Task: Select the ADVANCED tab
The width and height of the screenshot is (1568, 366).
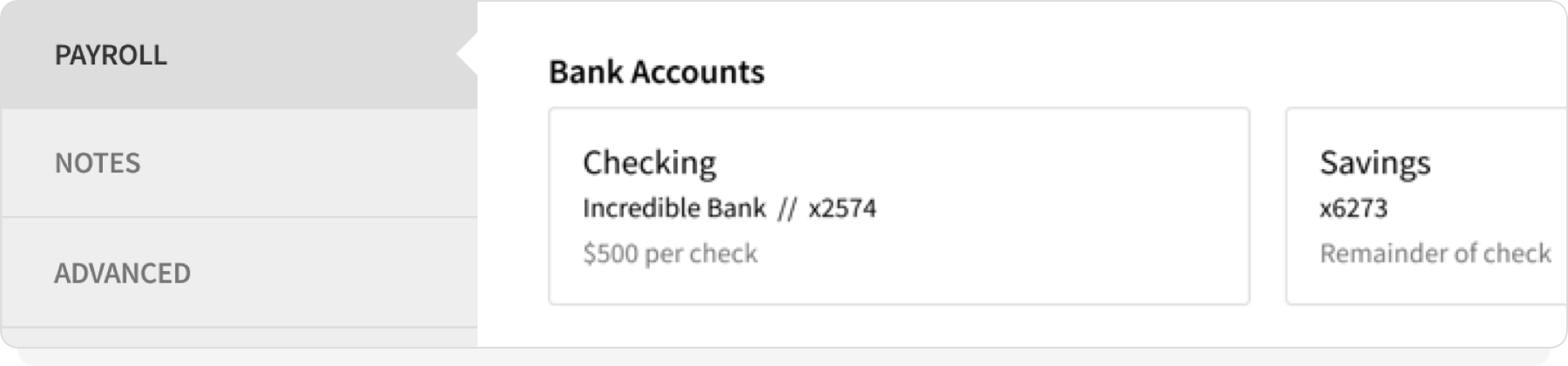Action: point(122,273)
